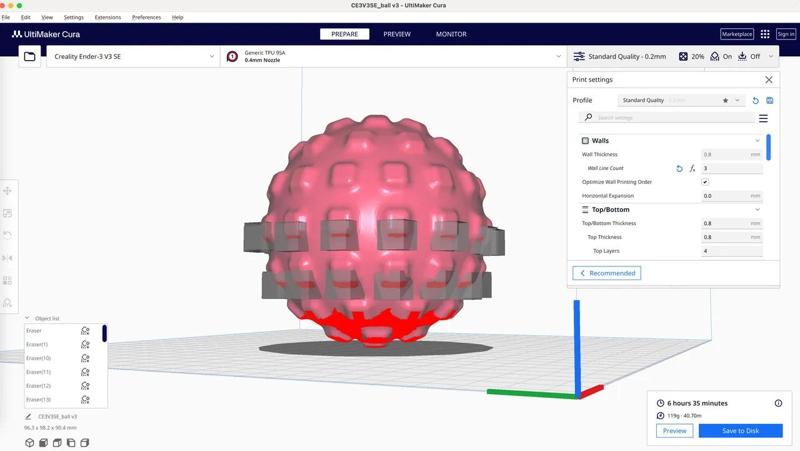The height and width of the screenshot is (451, 800).
Task: Click the fx formula icon for Wall Line Count
Action: coord(692,168)
